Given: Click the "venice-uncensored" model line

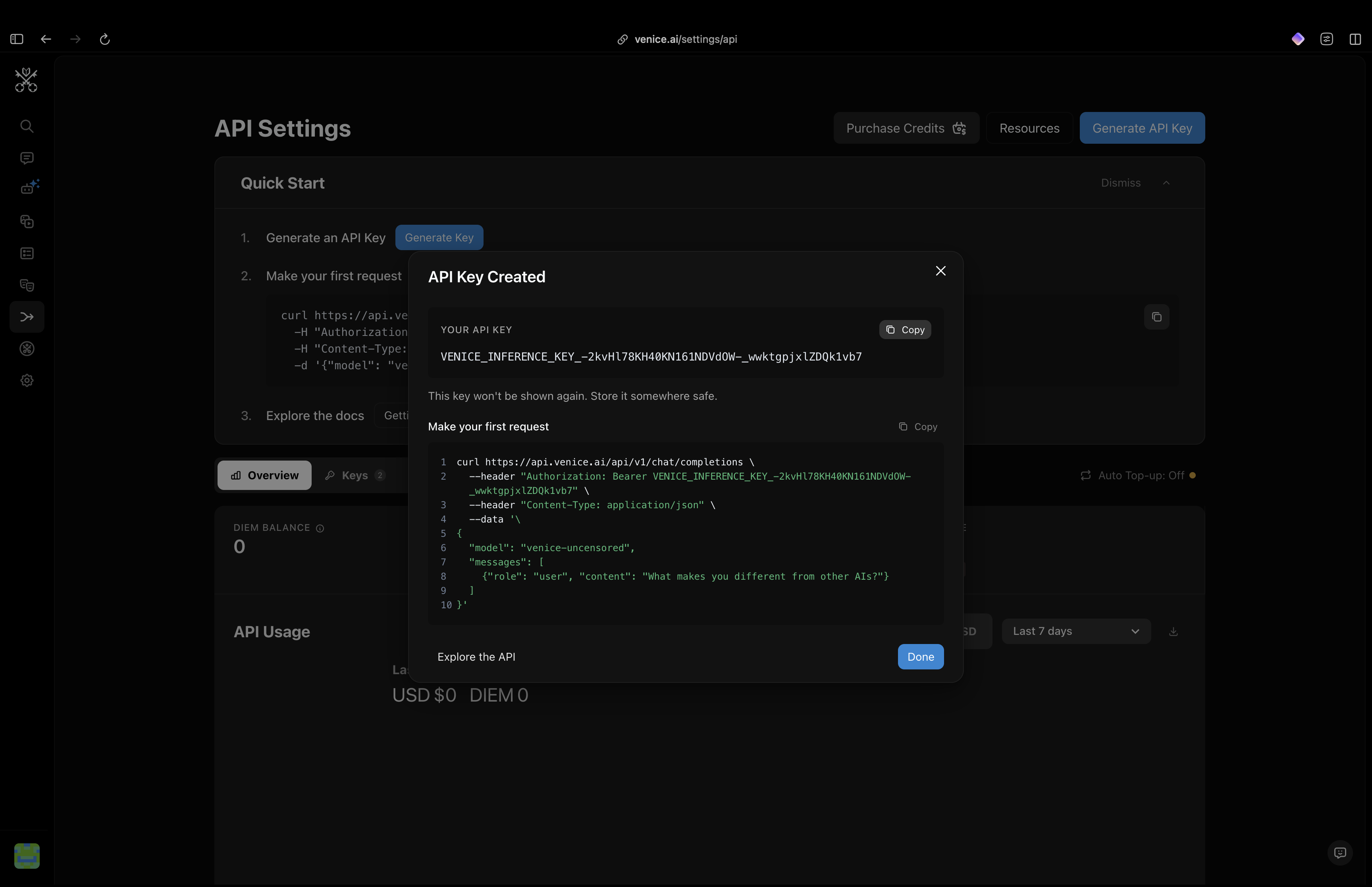Looking at the screenshot, I should (551, 548).
